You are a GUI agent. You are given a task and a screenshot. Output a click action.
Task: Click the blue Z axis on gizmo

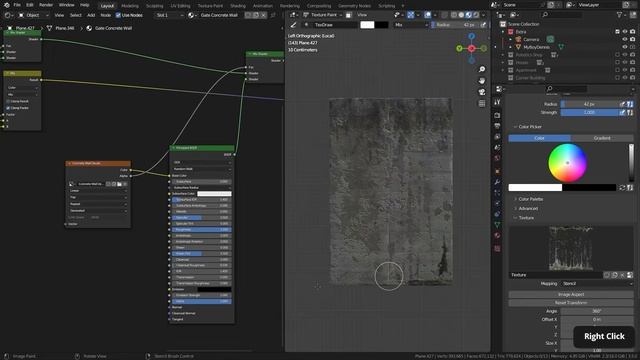[x=471, y=36]
